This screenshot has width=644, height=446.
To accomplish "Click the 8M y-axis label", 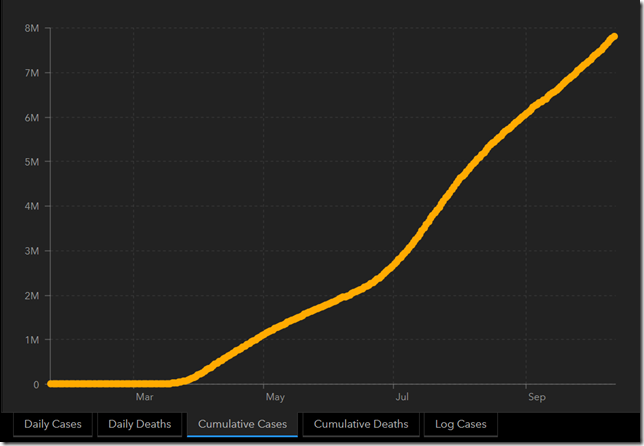I will pyautogui.click(x=32, y=28).
